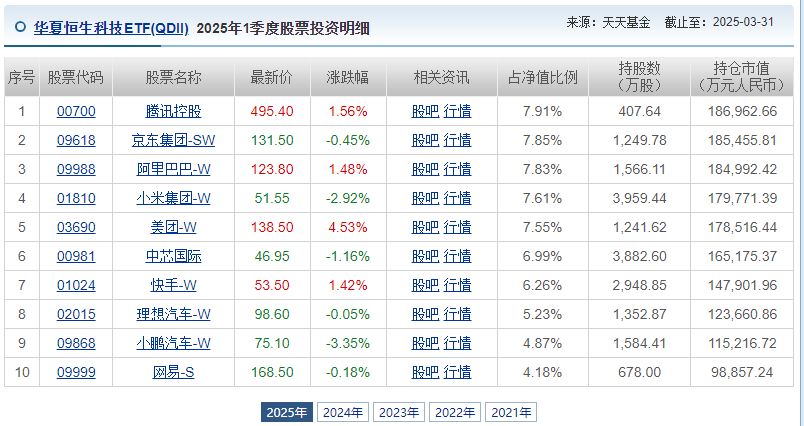Open 行情 for 阿里巴巴-W
804x426 pixels.
(457, 169)
